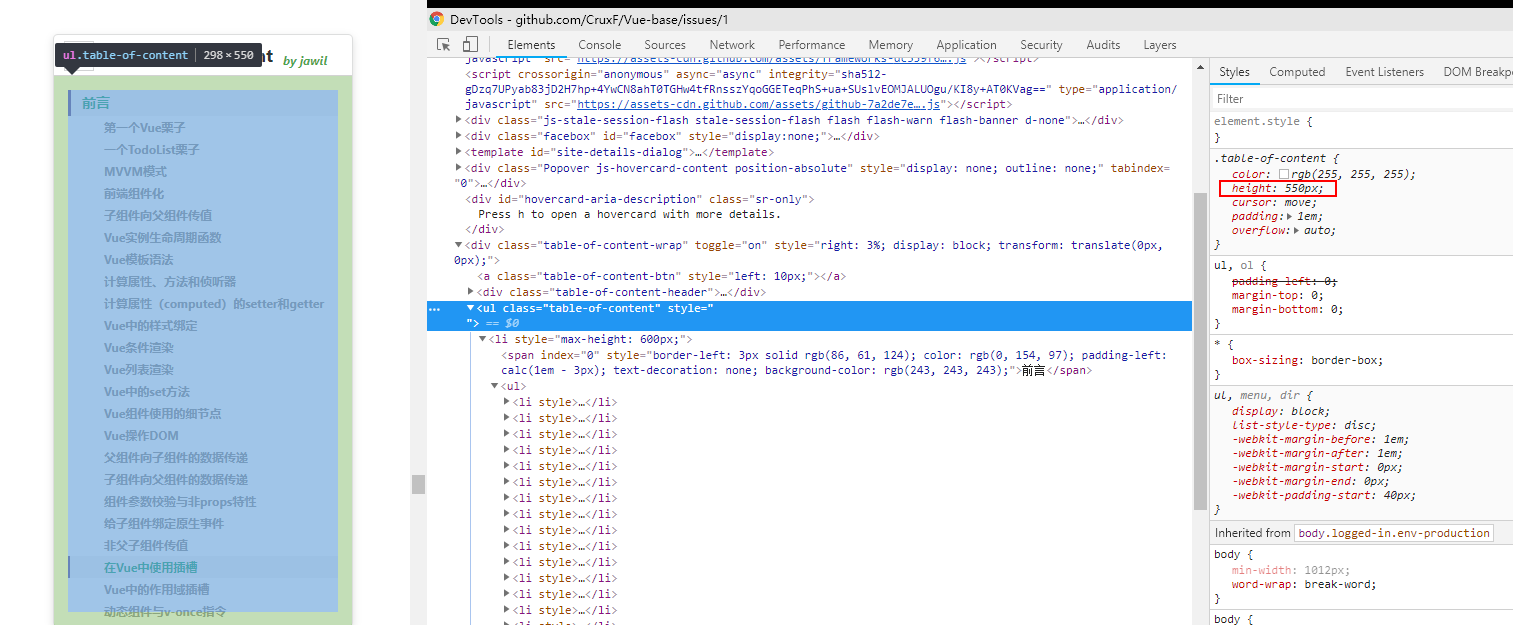1513x625 pixels.
Task: Select Vue列表渲染 in the contents list
Action: click(139, 370)
